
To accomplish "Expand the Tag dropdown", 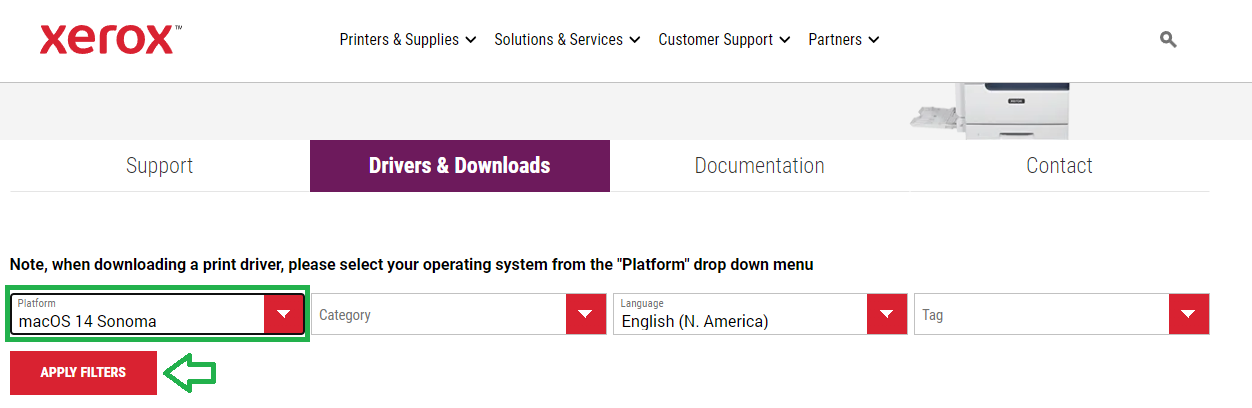I will (1061, 314).
